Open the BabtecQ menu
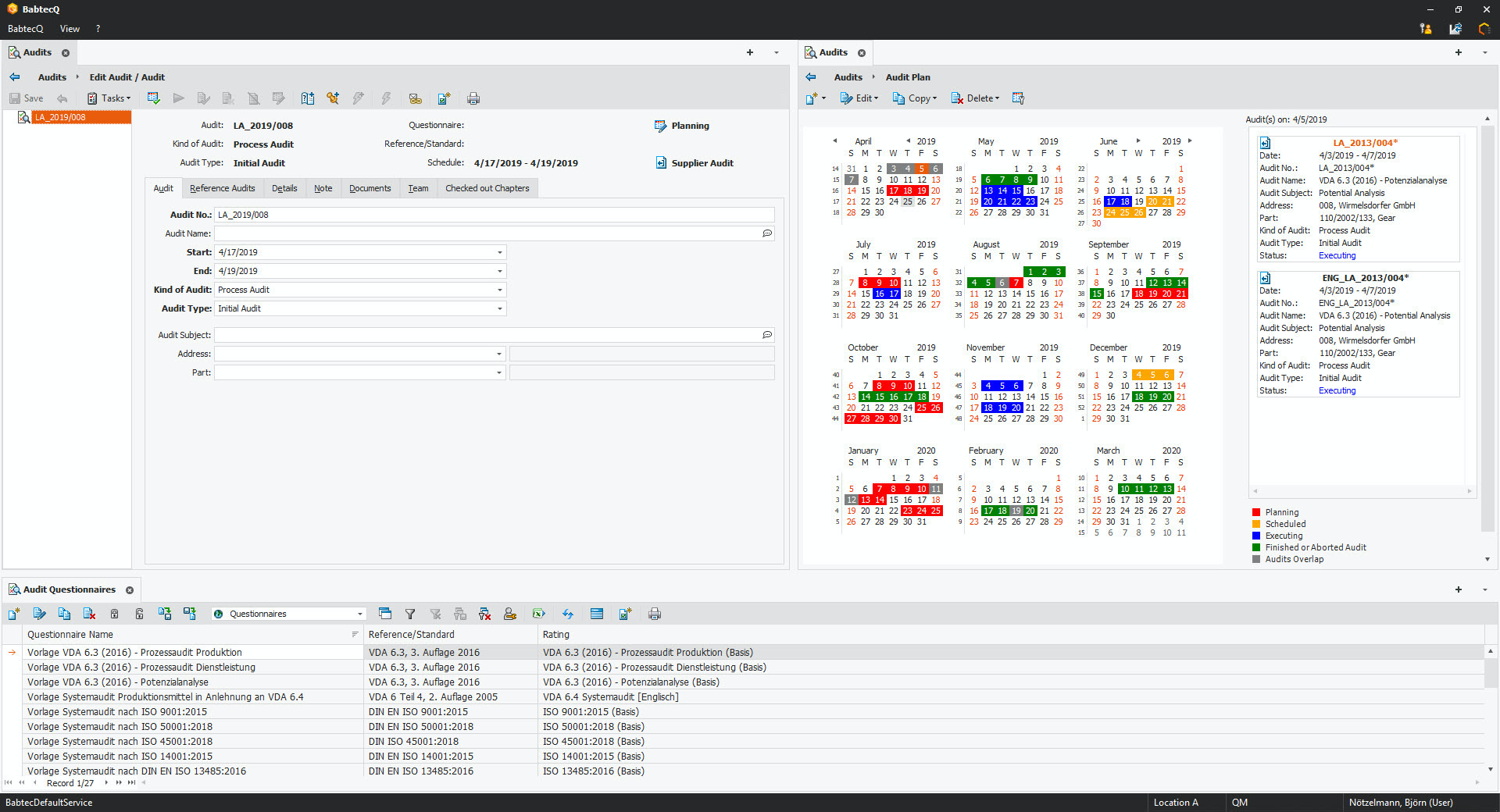This screenshot has width=1500, height=812. tap(26, 29)
